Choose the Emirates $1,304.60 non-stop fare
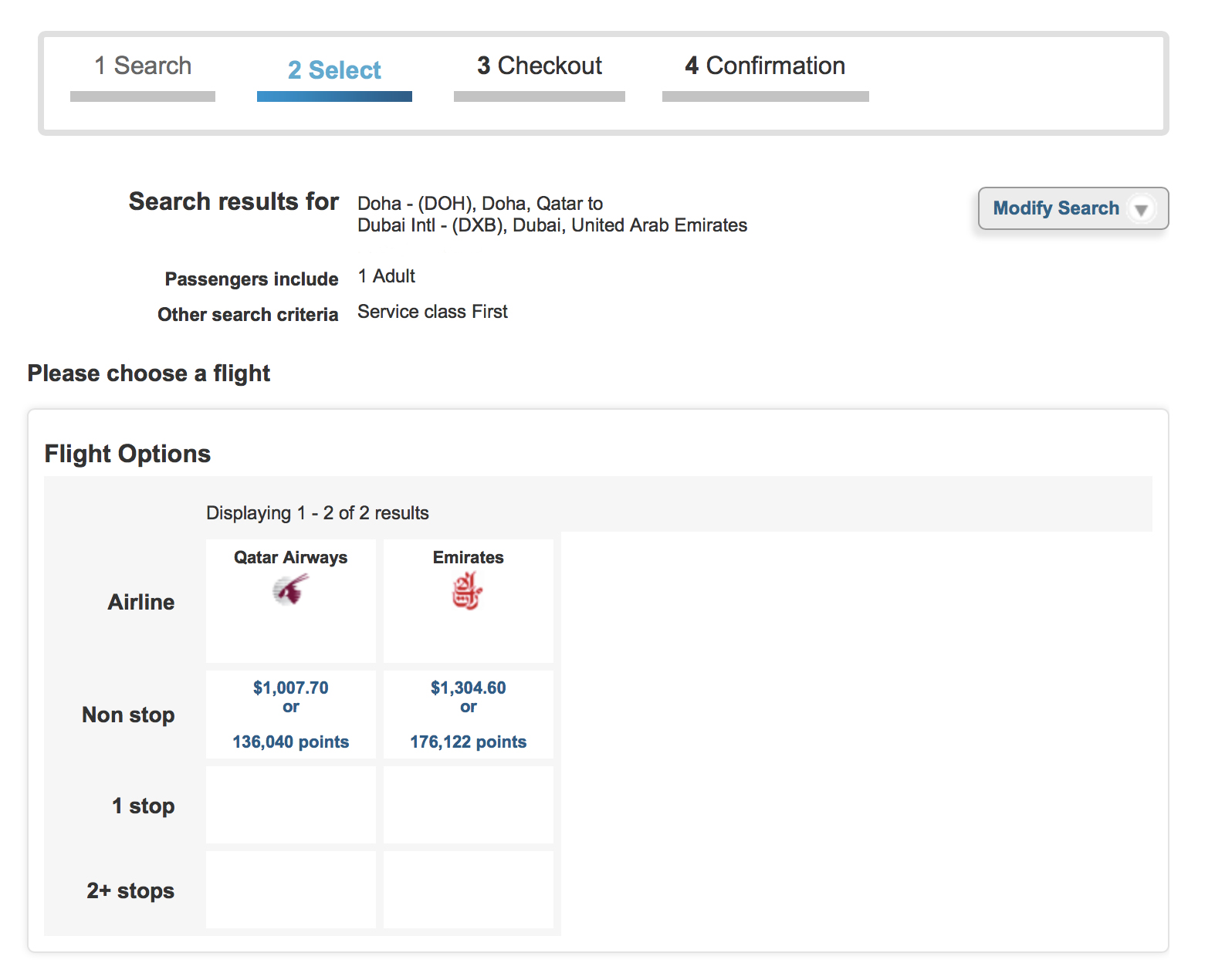Screen dimensions: 1215x980 pos(469,688)
